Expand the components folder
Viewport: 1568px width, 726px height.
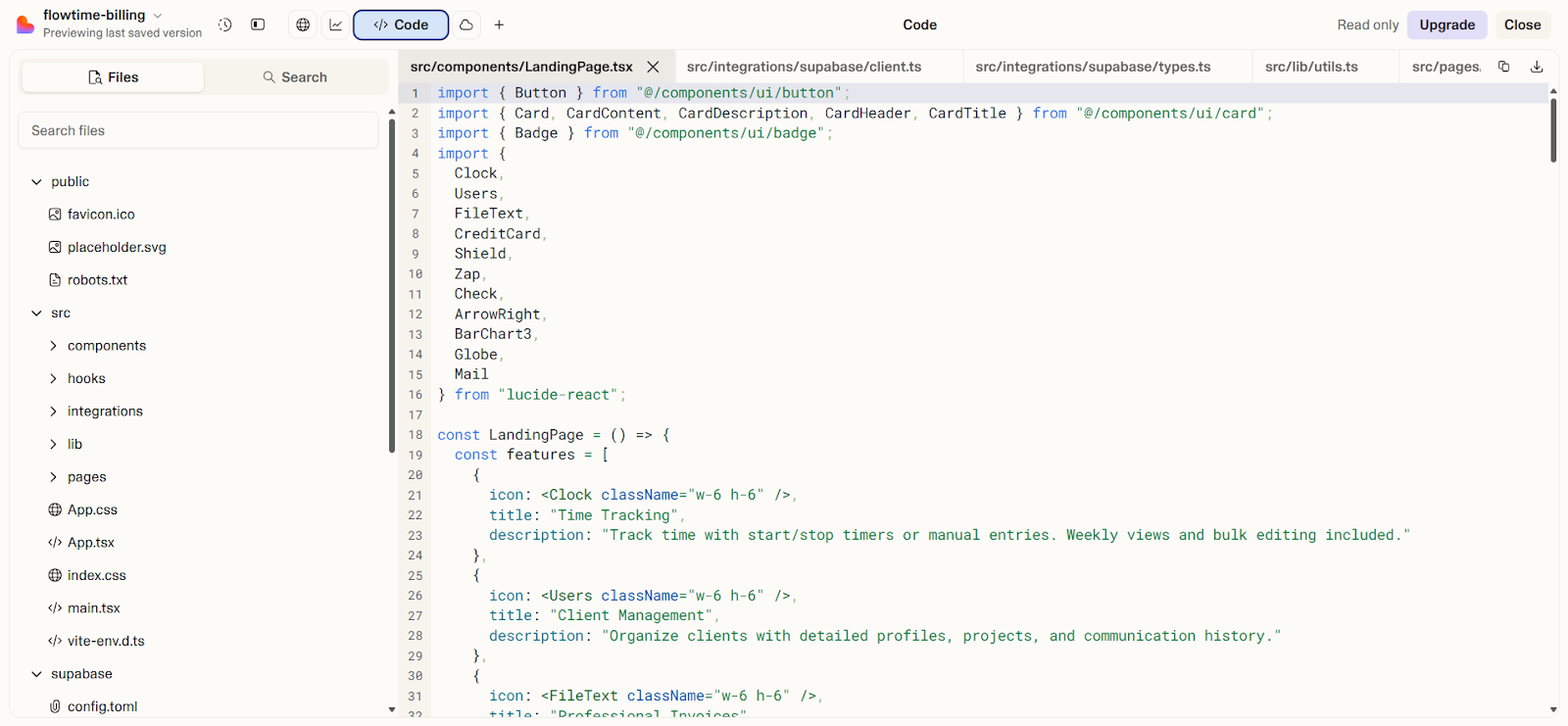pyautogui.click(x=106, y=346)
